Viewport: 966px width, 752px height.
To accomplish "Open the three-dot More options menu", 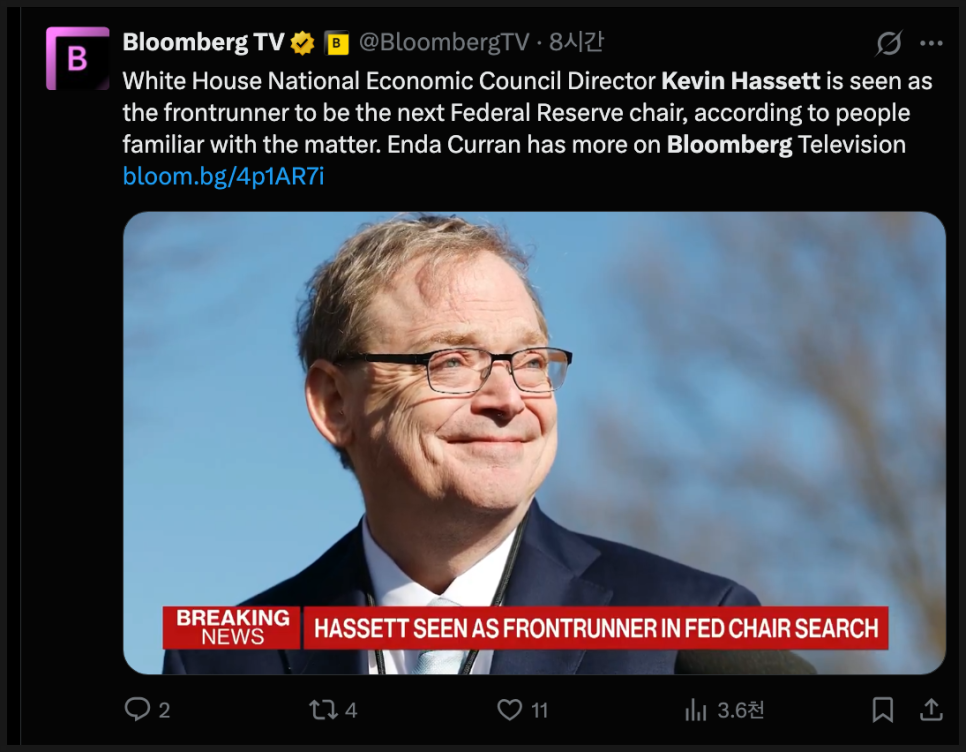I will (x=931, y=43).
